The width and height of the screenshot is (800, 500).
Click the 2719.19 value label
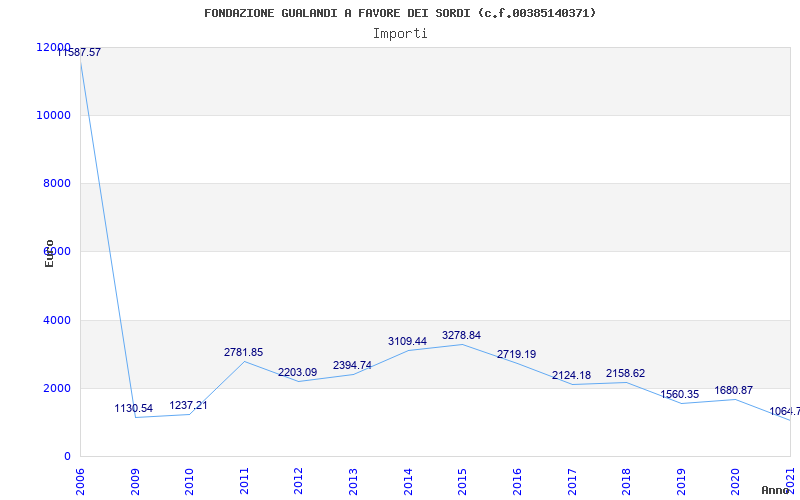pos(516,354)
